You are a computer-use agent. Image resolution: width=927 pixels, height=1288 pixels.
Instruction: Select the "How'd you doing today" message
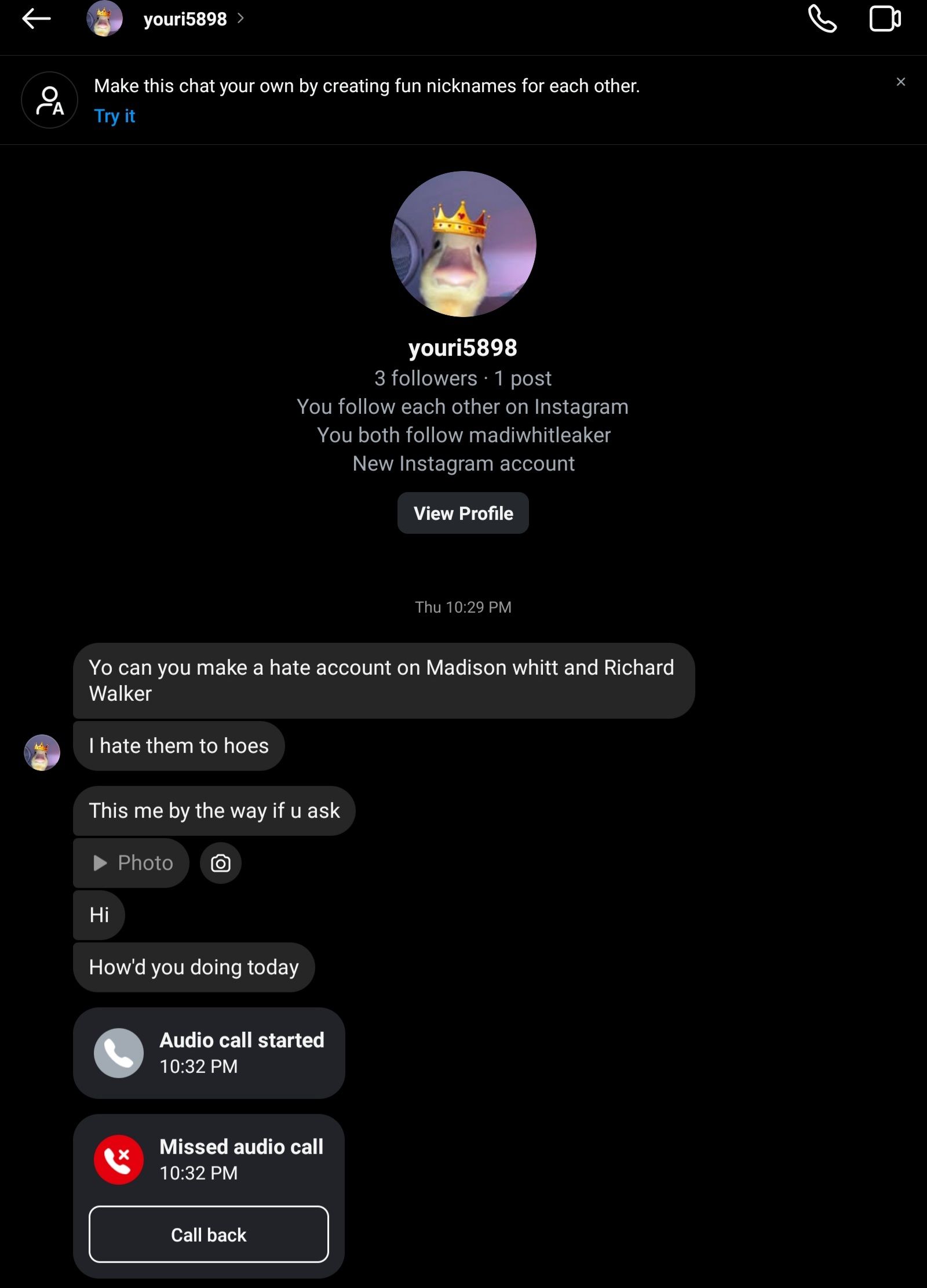[x=194, y=967]
